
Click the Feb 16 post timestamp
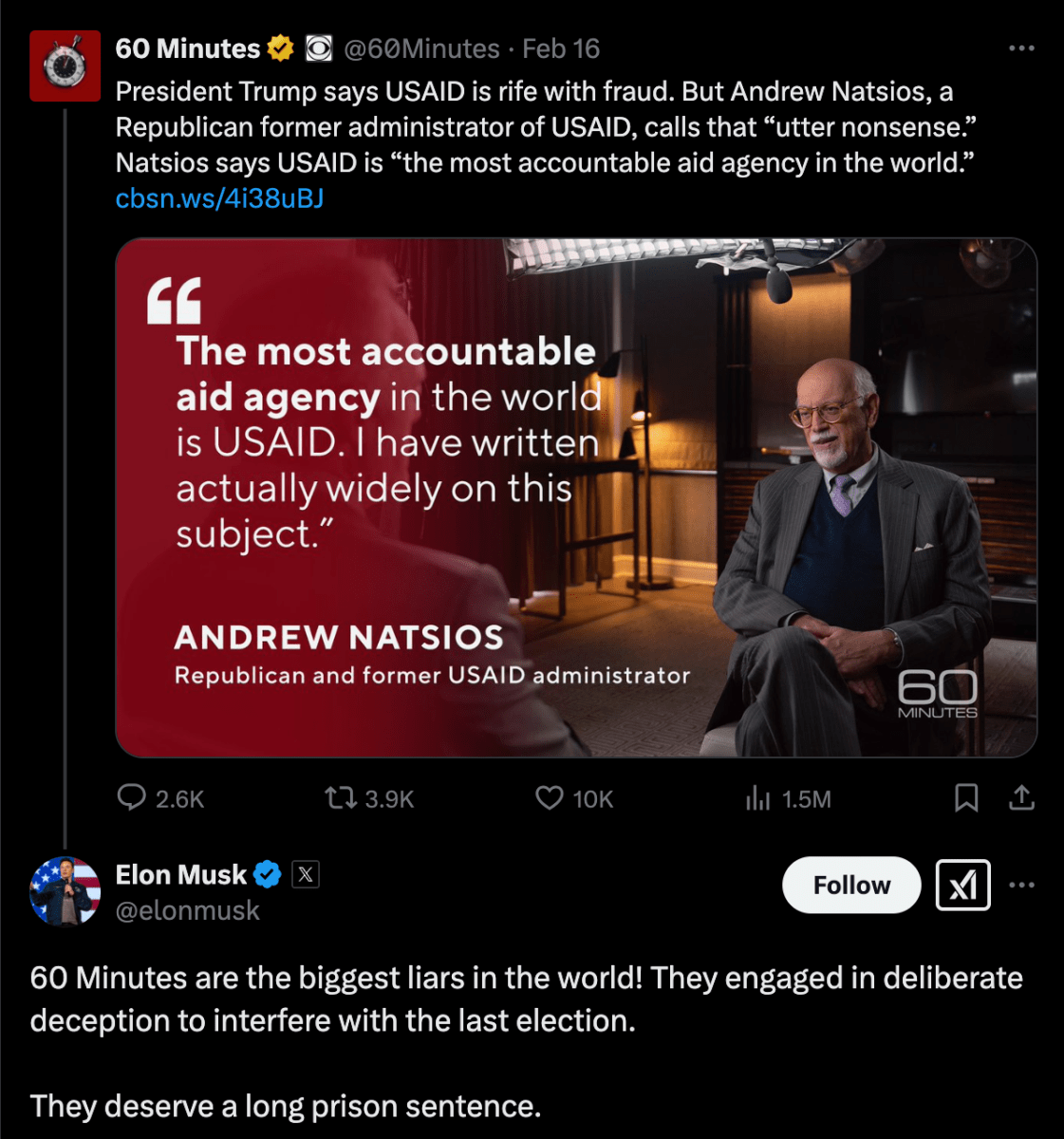pyautogui.click(x=561, y=48)
